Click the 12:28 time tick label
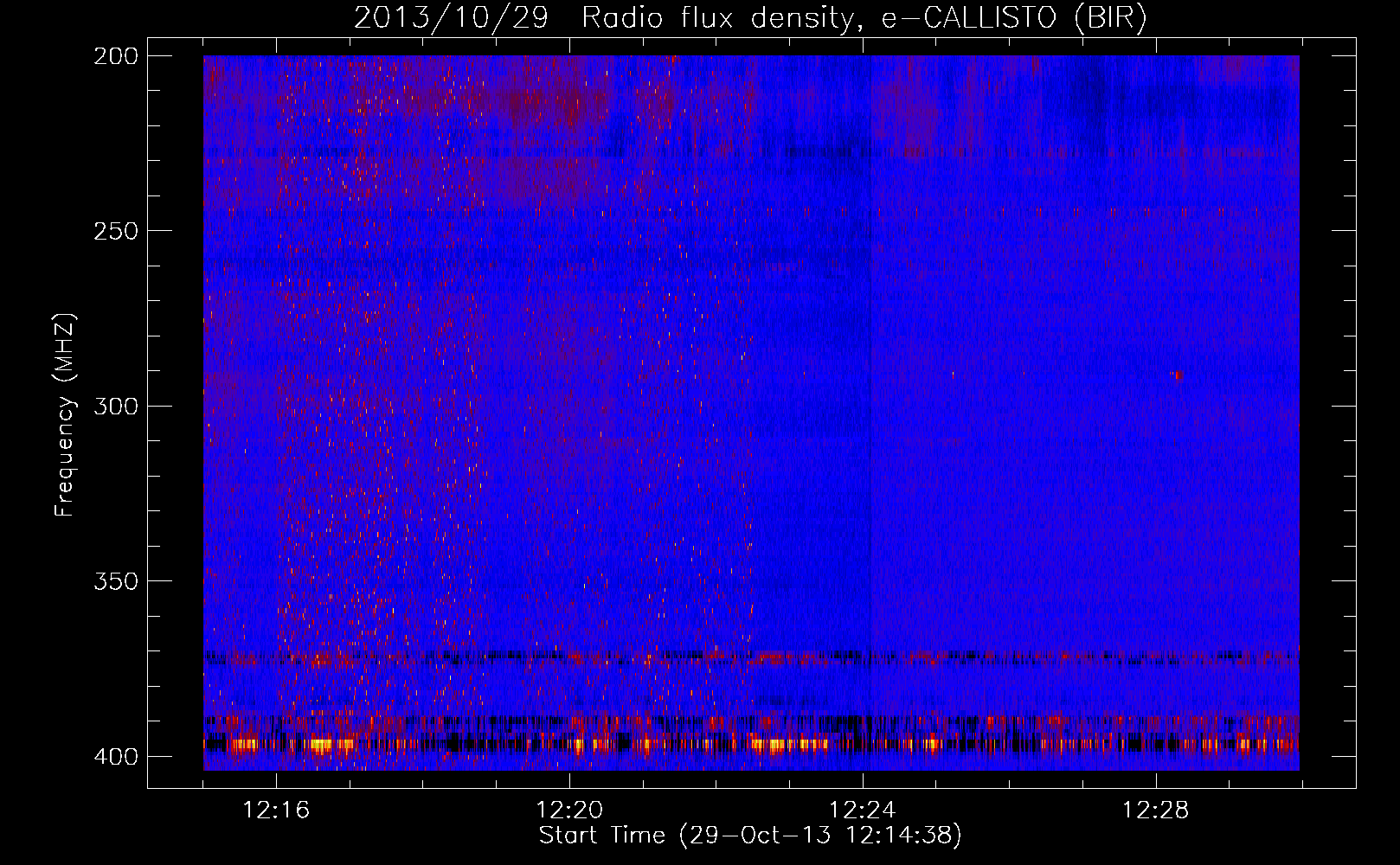Viewport: 1400px width, 865px height. tap(1155, 811)
